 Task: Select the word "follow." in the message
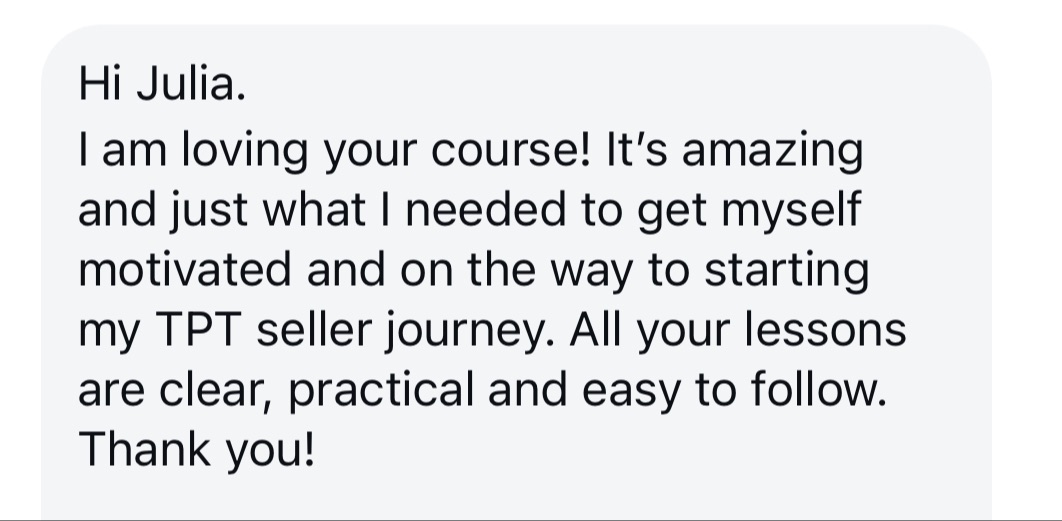coord(818,390)
